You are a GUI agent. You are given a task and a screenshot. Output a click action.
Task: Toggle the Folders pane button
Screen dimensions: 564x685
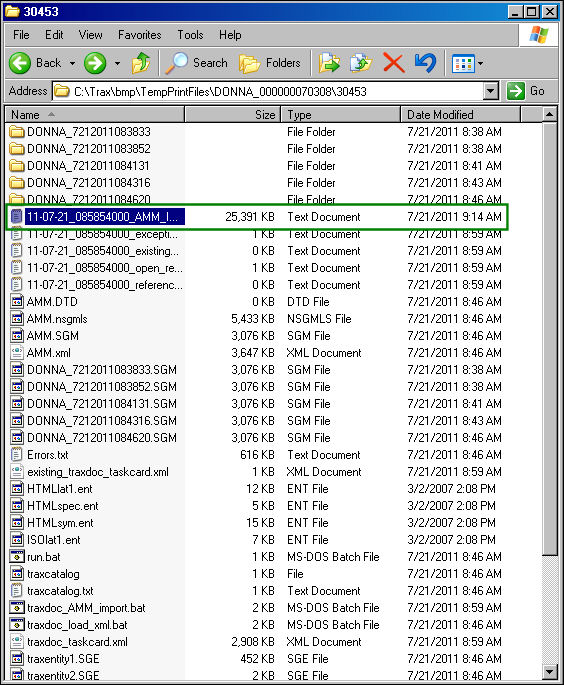click(270, 63)
